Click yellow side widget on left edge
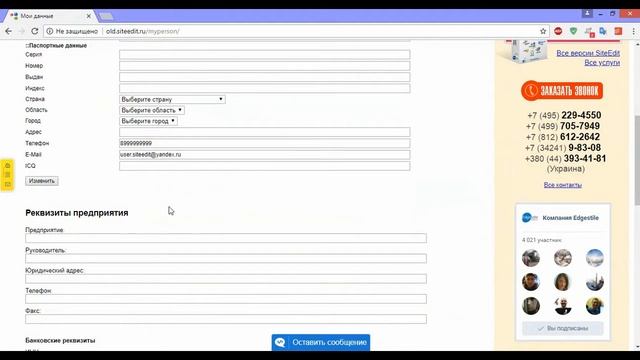 click(7, 175)
